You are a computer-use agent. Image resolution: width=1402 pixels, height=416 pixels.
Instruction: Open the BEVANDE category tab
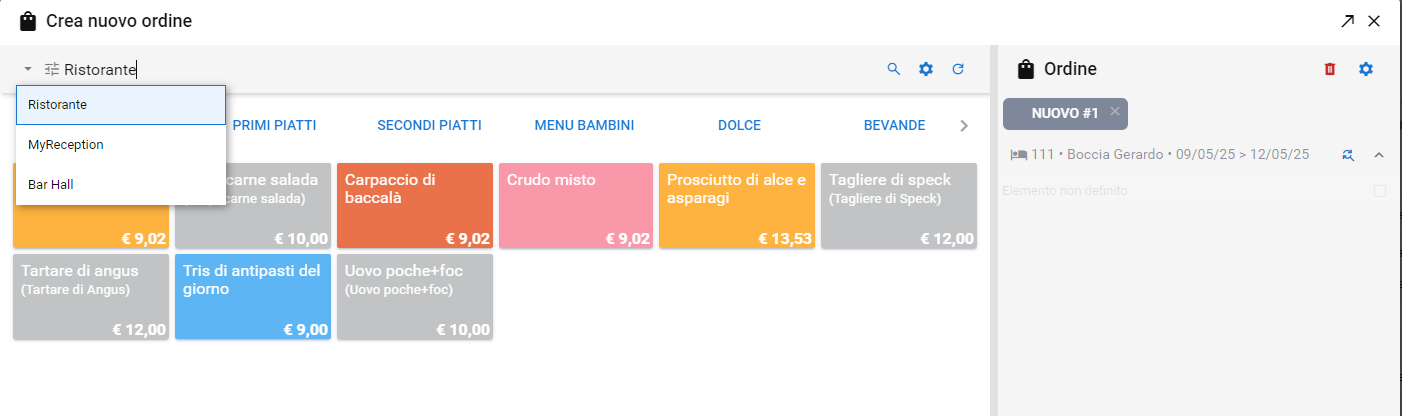(x=894, y=126)
